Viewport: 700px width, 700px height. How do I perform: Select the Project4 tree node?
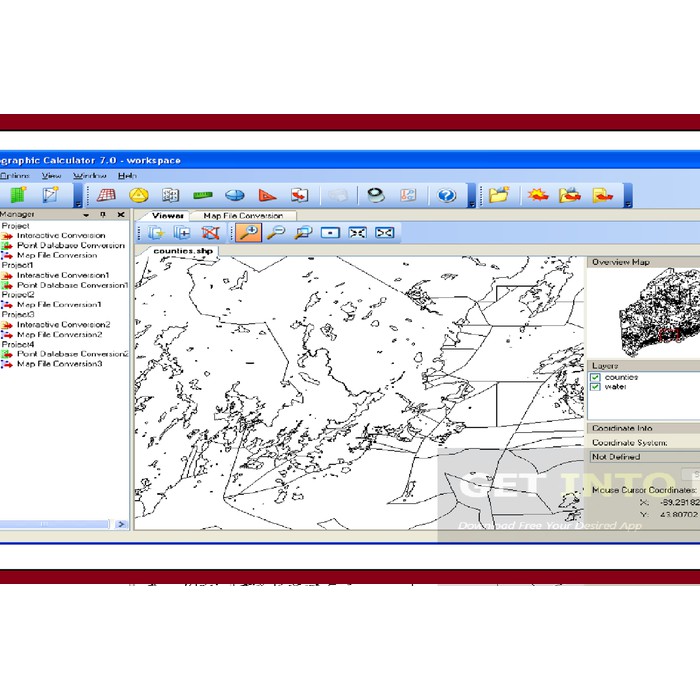(18, 344)
